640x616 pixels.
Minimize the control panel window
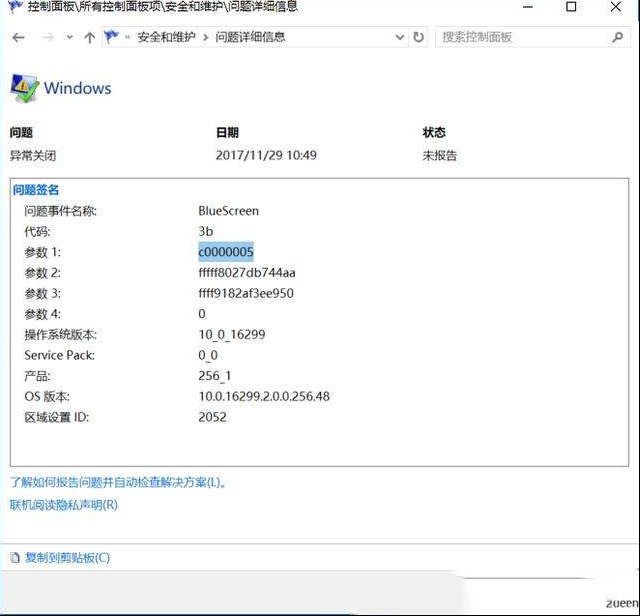[x=528, y=7]
